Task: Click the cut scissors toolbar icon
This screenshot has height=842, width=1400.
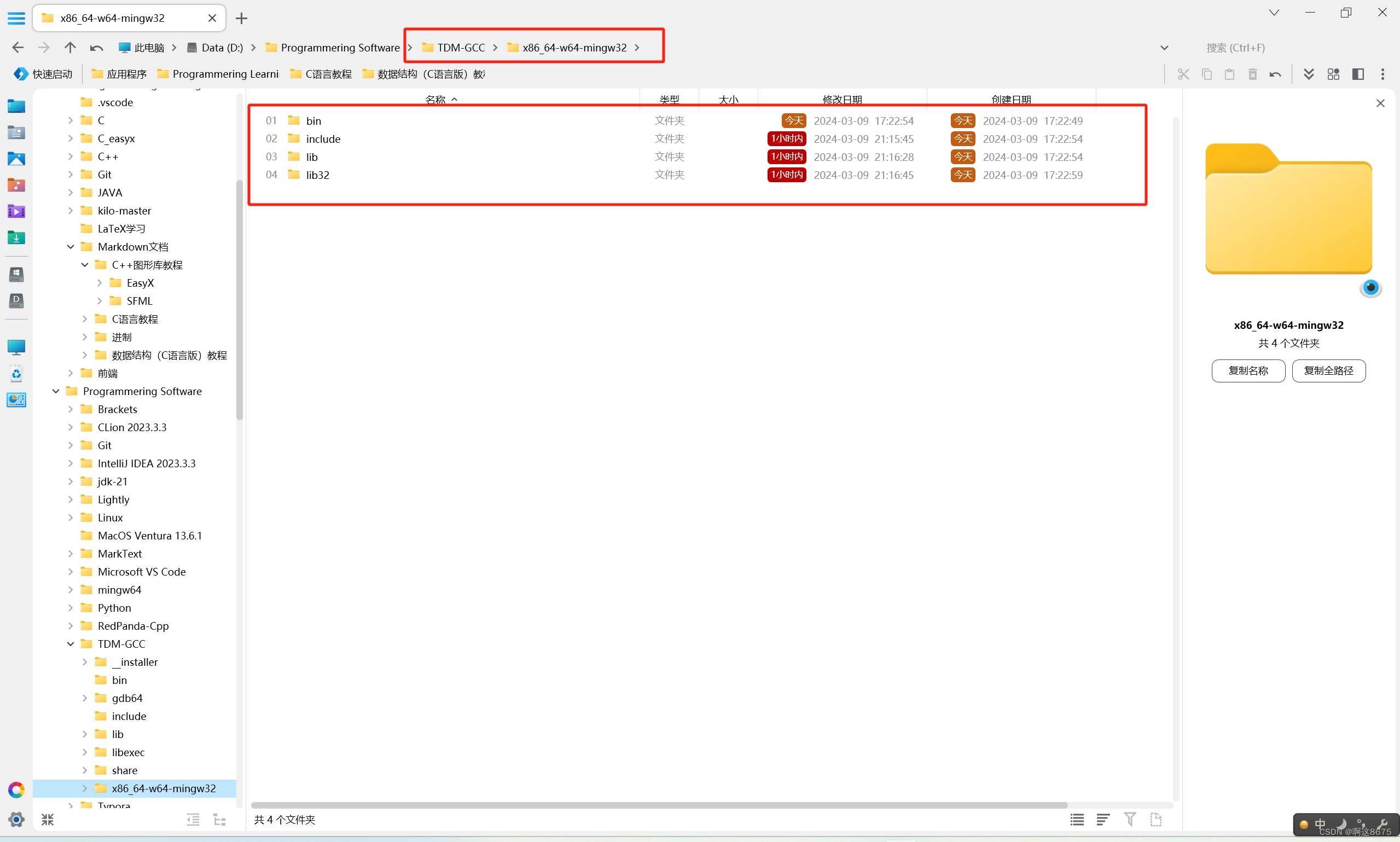Action: 1183,74
